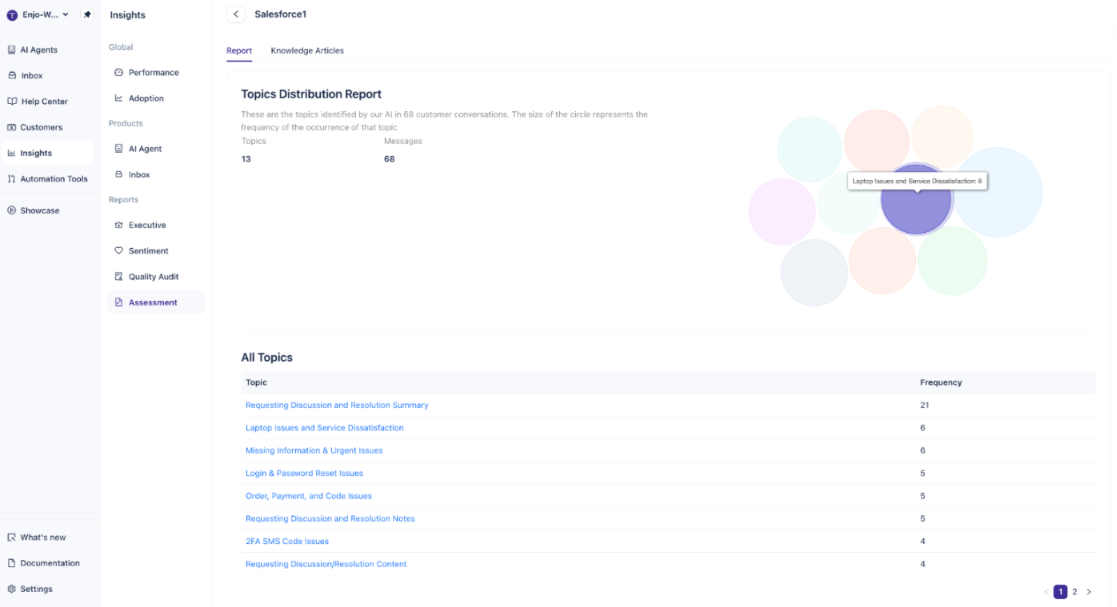Screen dimensions: 1117x607
Task: Click the Settings gear icon
Action: [x=11, y=589]
